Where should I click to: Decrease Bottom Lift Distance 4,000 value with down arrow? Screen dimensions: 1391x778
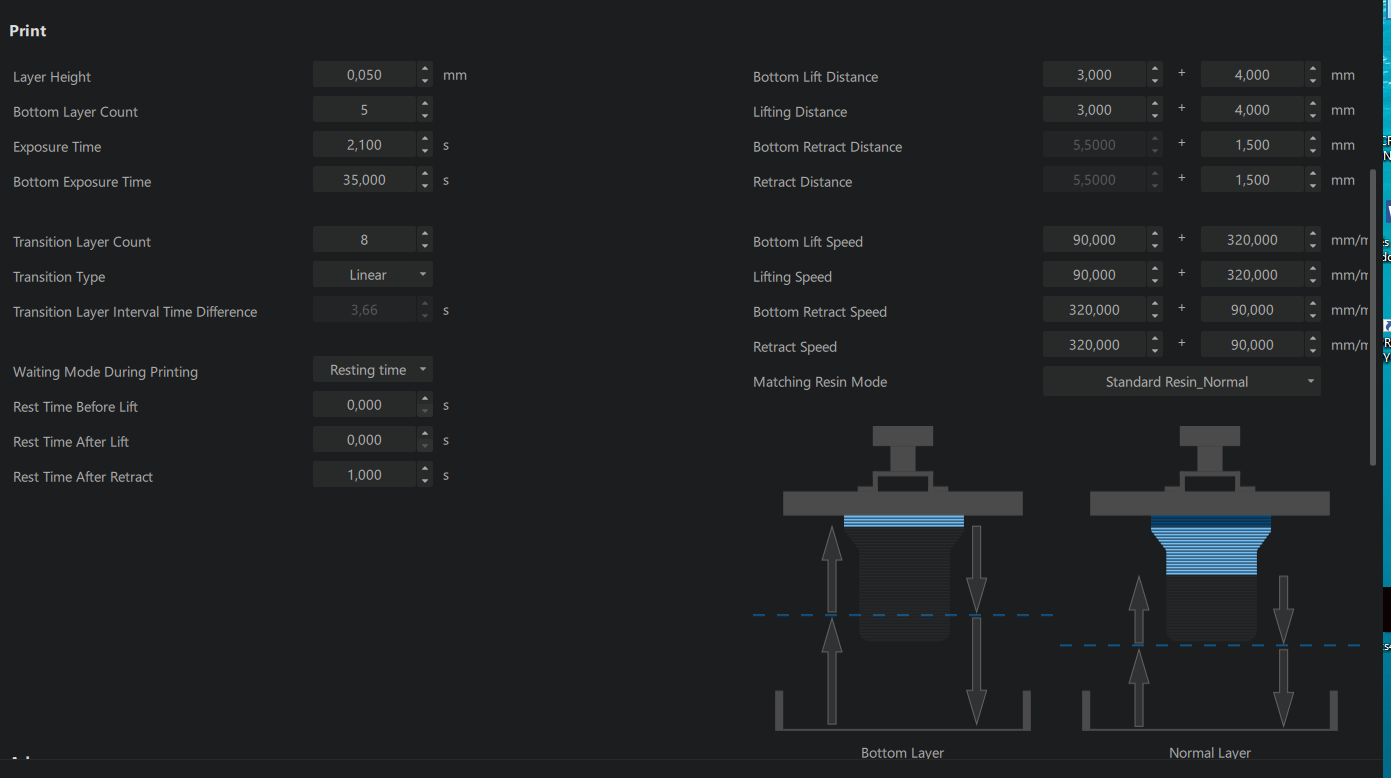(x=1313, y=81)
